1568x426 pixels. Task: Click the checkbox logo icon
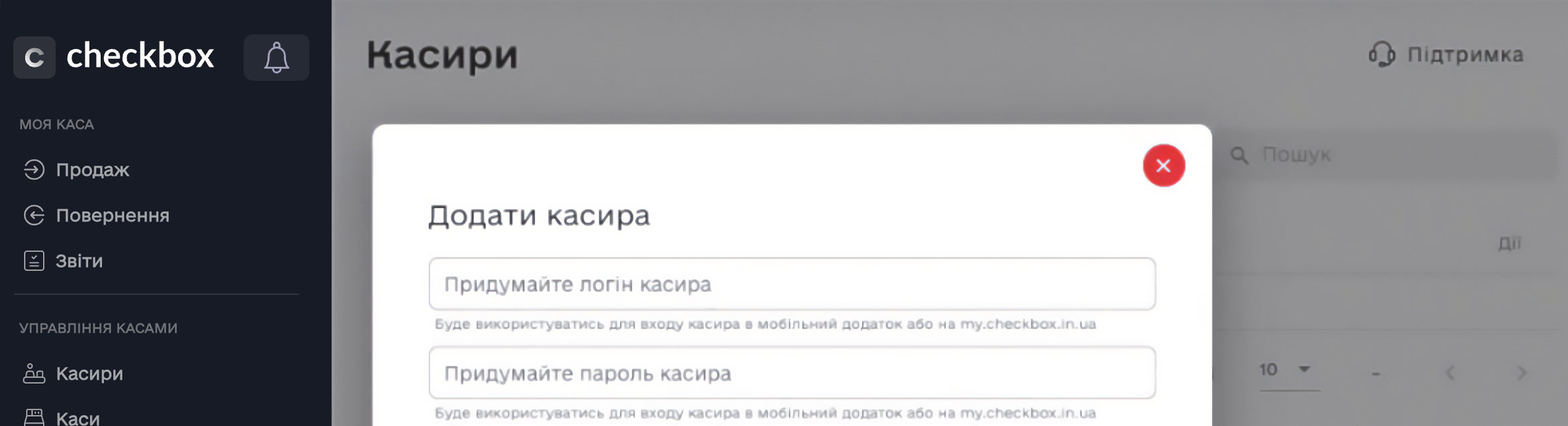pos(34,58)
